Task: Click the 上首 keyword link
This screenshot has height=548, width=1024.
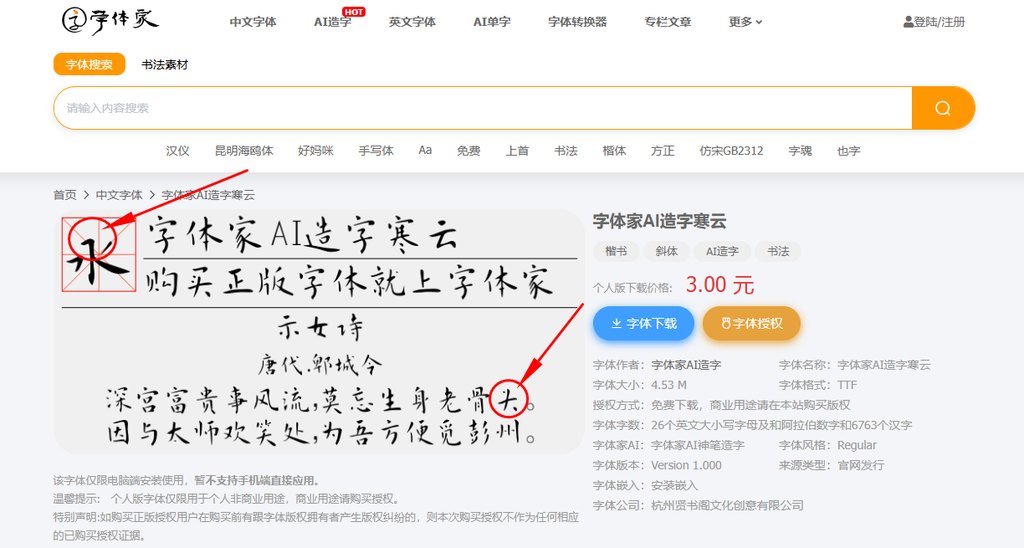Action: coord(517,151)
